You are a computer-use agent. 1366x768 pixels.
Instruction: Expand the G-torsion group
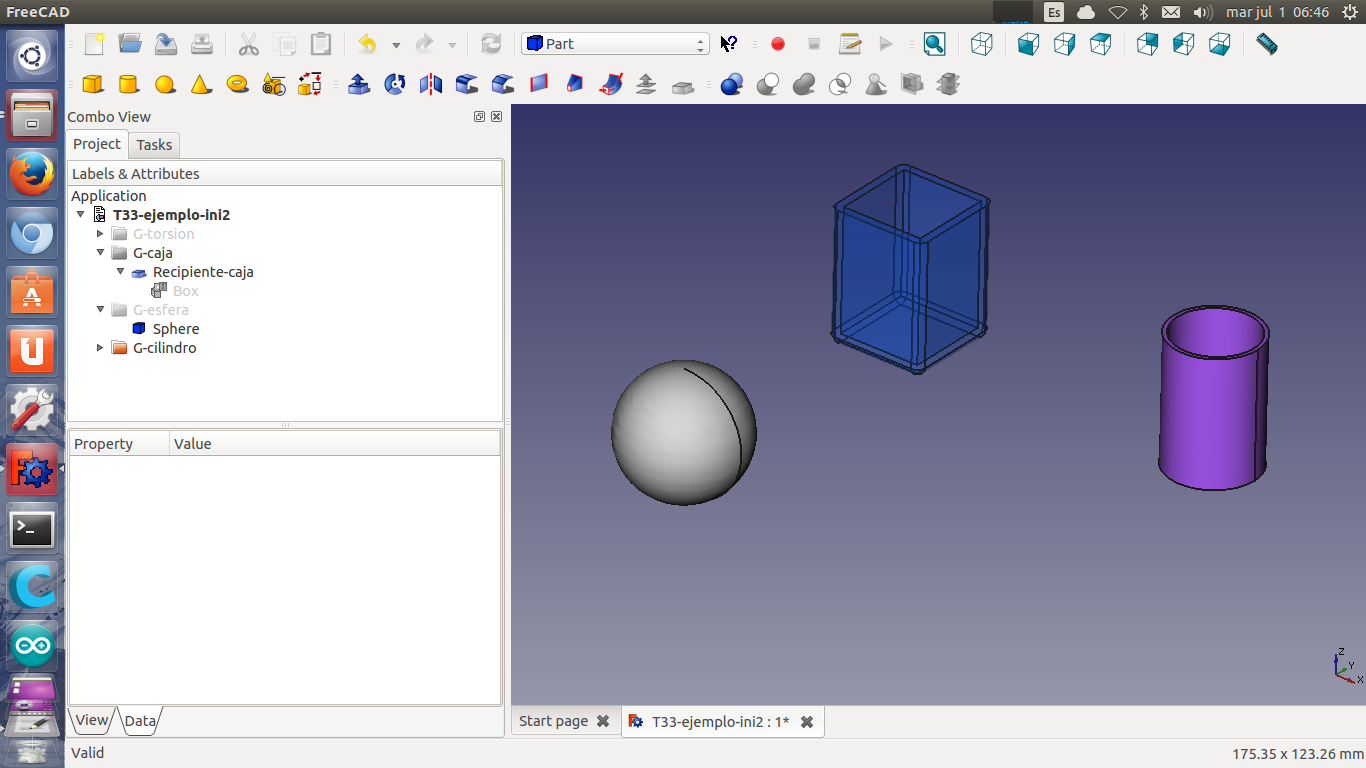click(100, 234)
